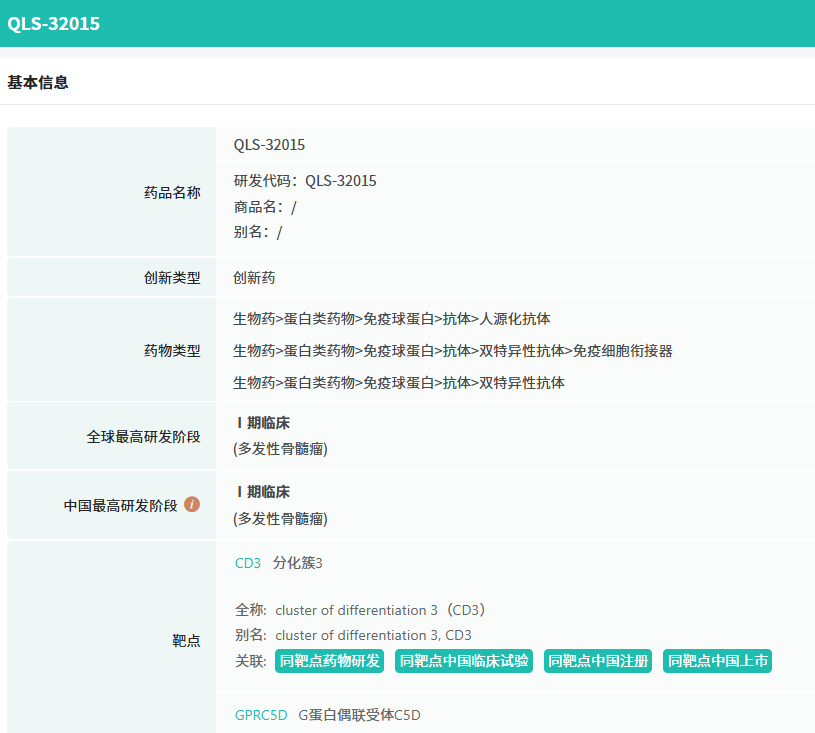Select the QLS-32015 page title in header
The width and height of the screenshot is (815, 733).
point(54,23)
